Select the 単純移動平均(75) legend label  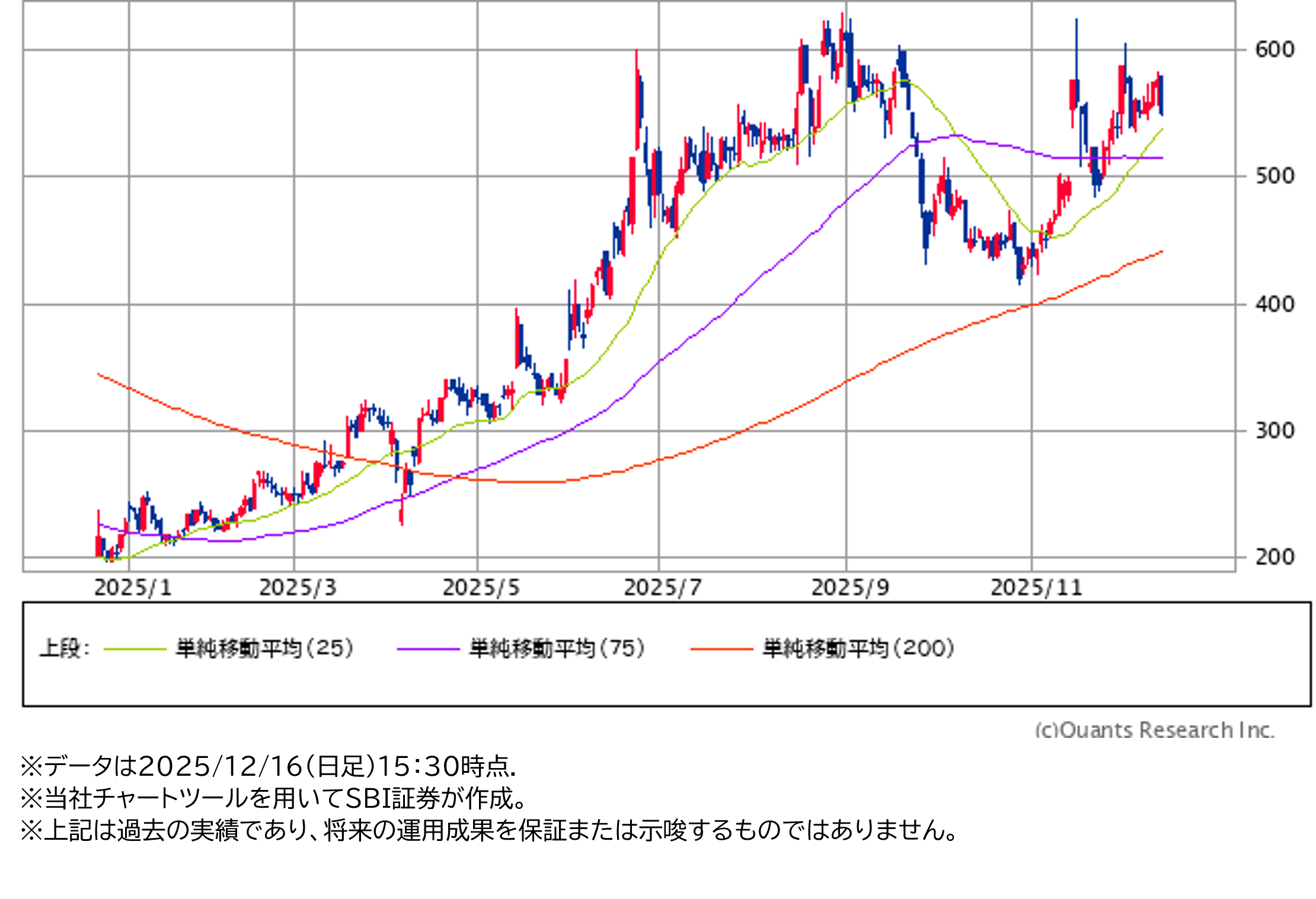coord(557,648)
